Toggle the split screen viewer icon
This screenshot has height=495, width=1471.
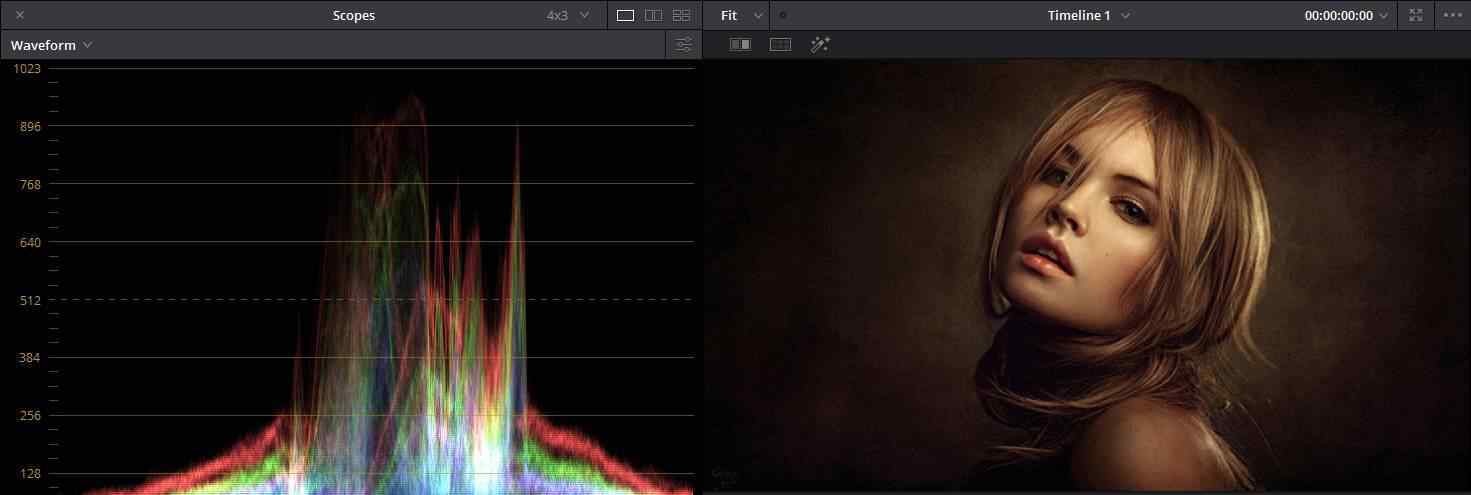780,44
